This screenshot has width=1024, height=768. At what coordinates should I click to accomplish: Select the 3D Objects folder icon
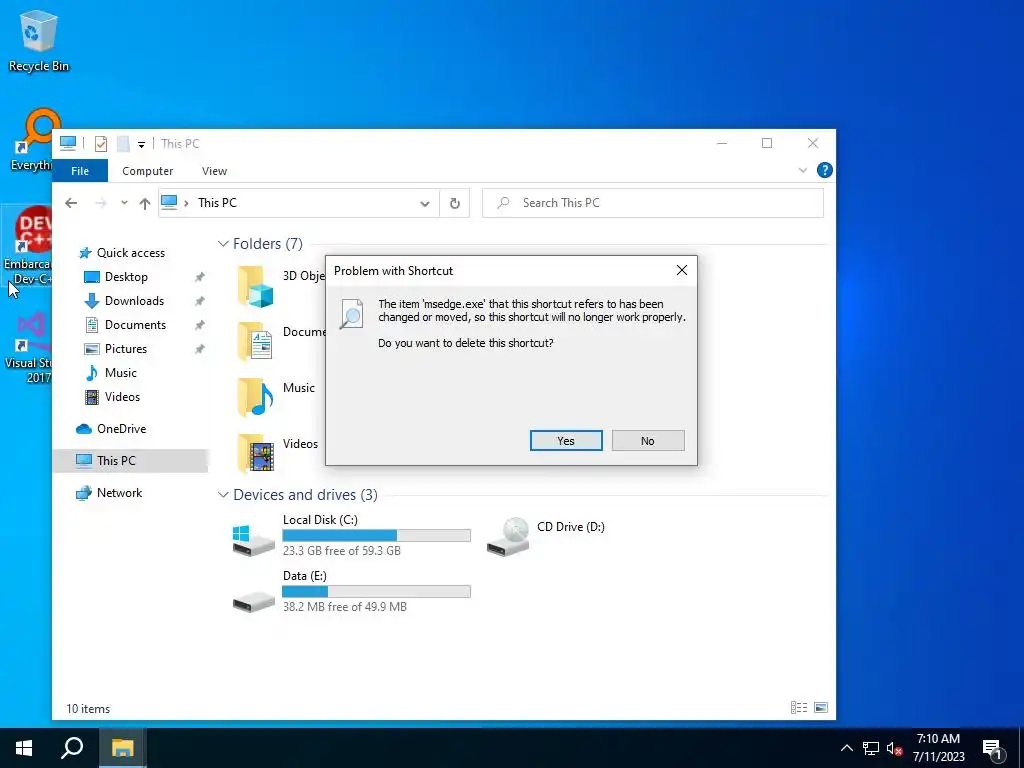(255, 286)
